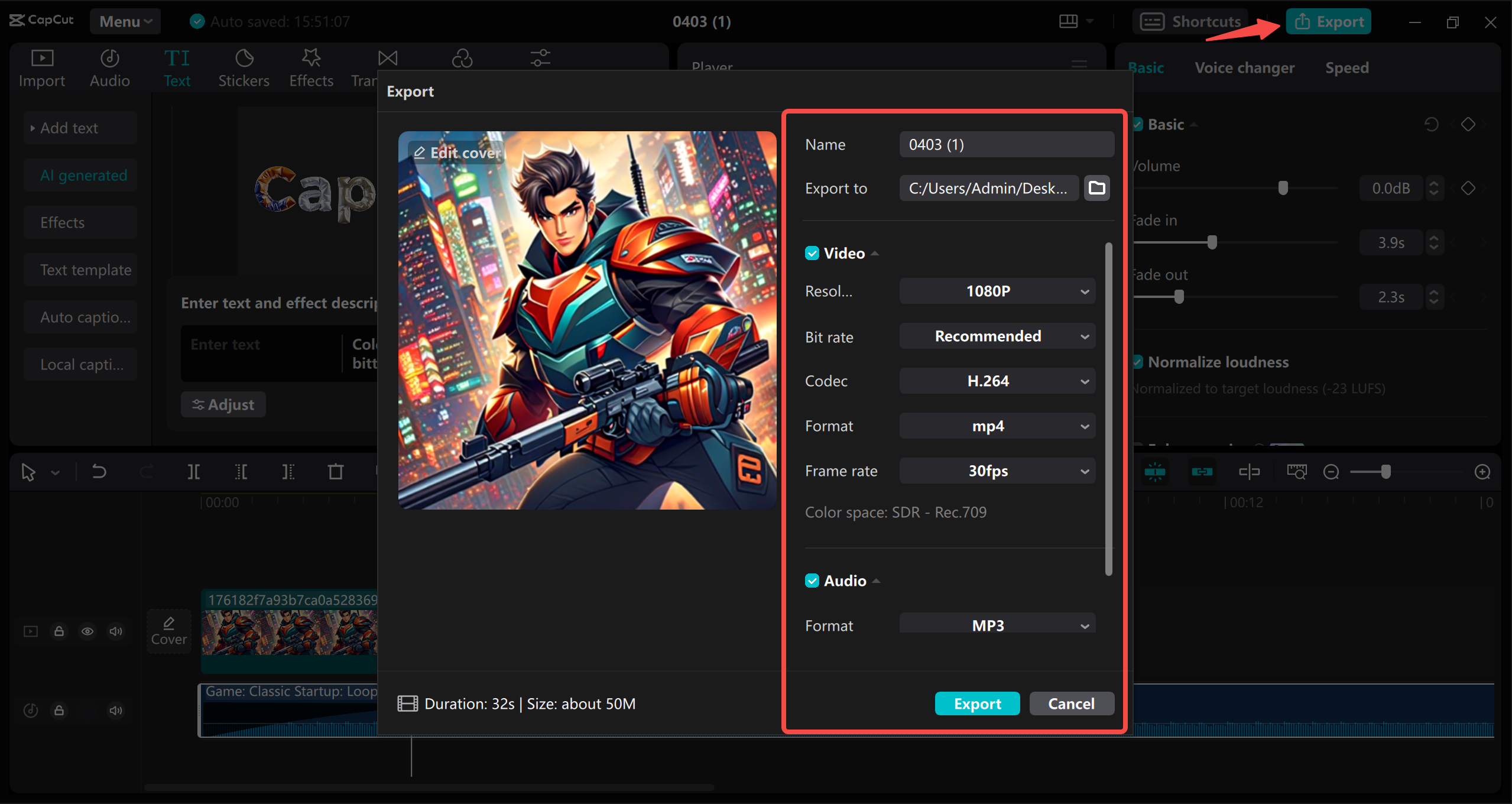Cancel the export
1512x804 pixels.
click(x=1071, y=703)
